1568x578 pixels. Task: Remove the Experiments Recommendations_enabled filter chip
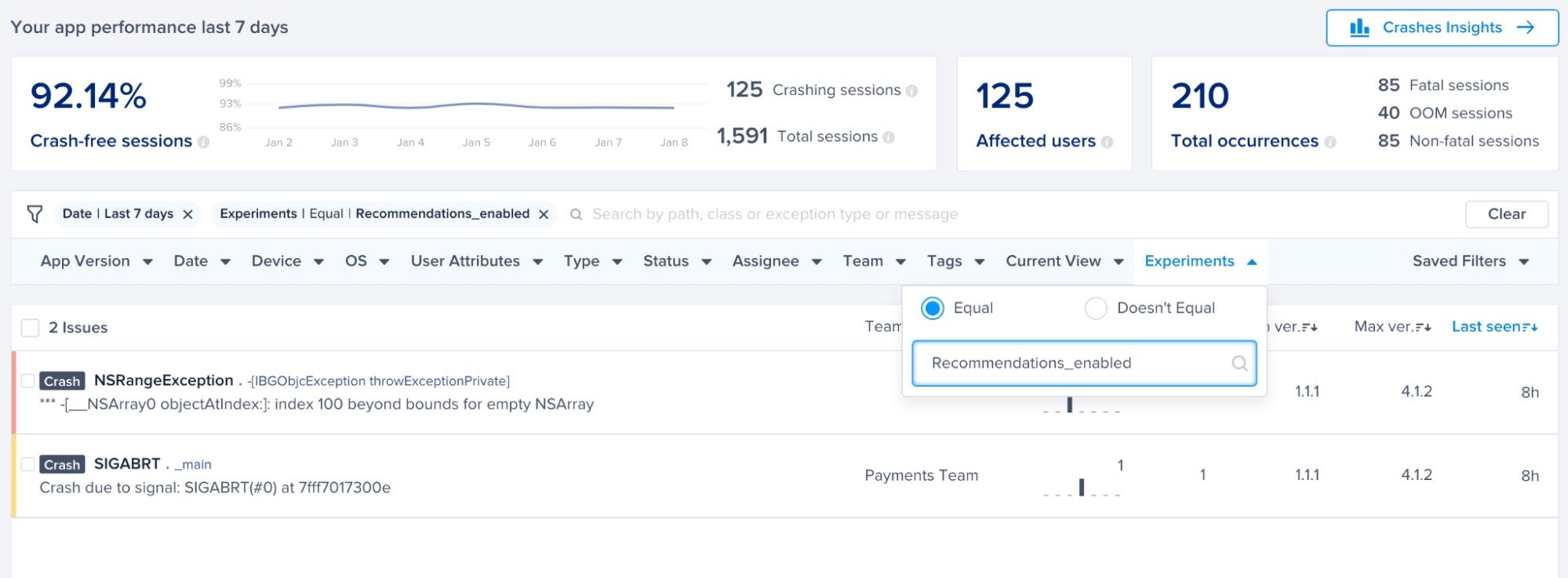click(x=544, y=214)
